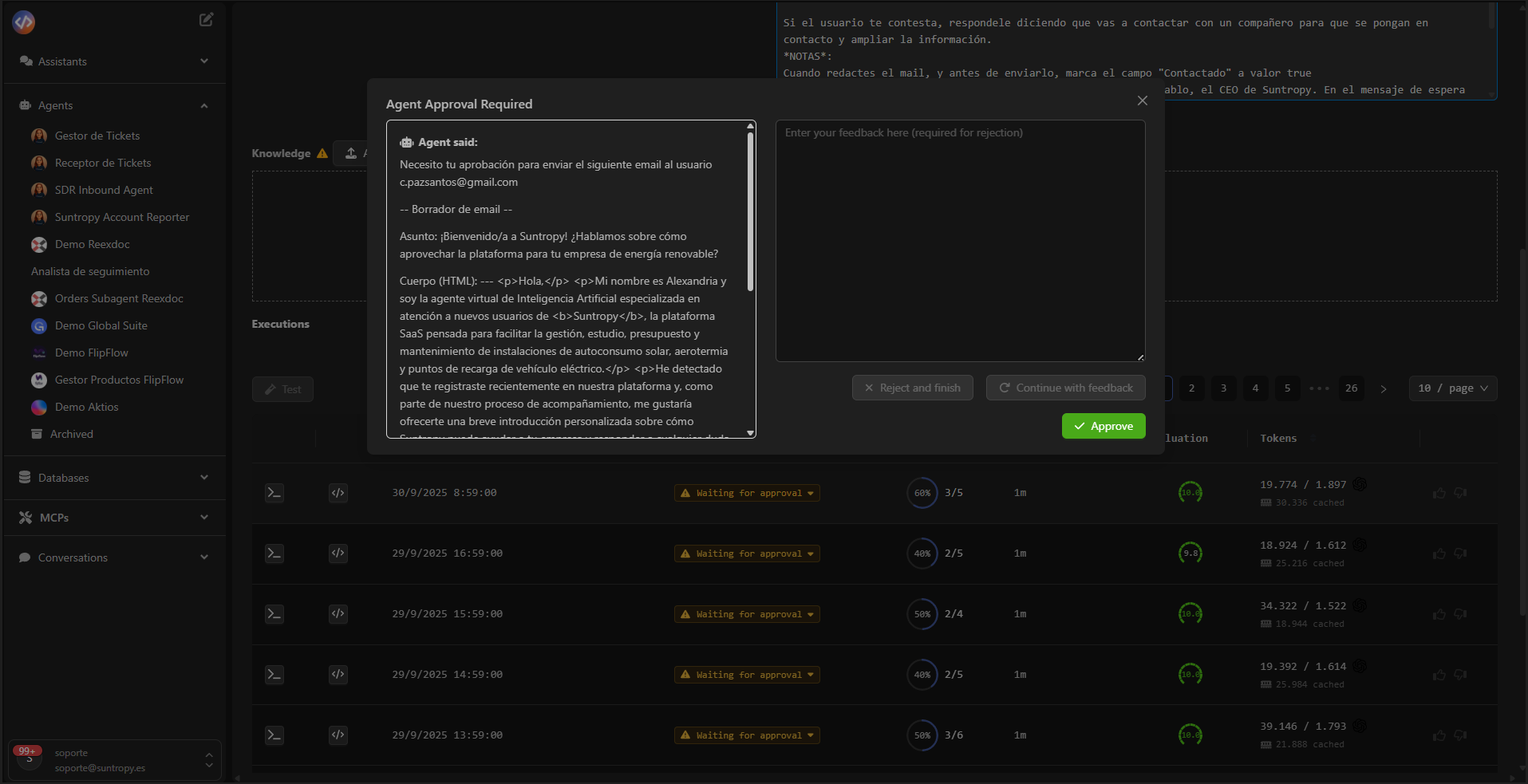The height and width of the screenshot is (784, 1528).
Task: Open soporte user account switcher
Action: click(115, 760)
